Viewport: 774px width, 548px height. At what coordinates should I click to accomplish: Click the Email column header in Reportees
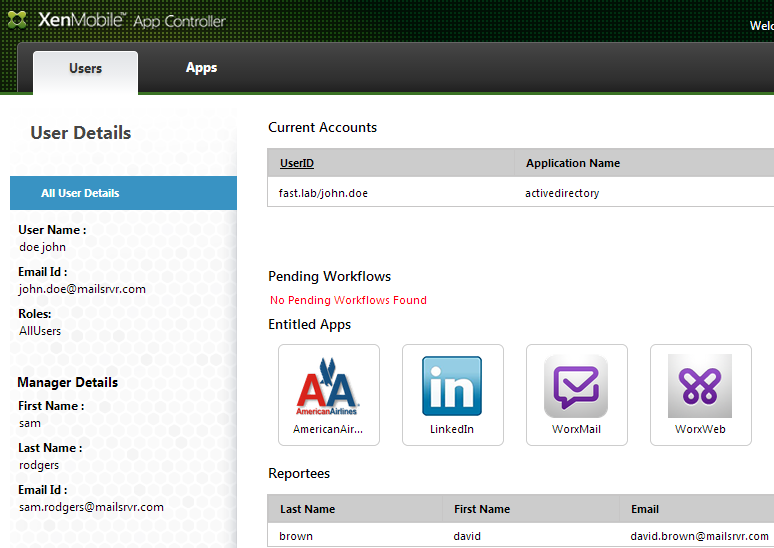[645, 509]
